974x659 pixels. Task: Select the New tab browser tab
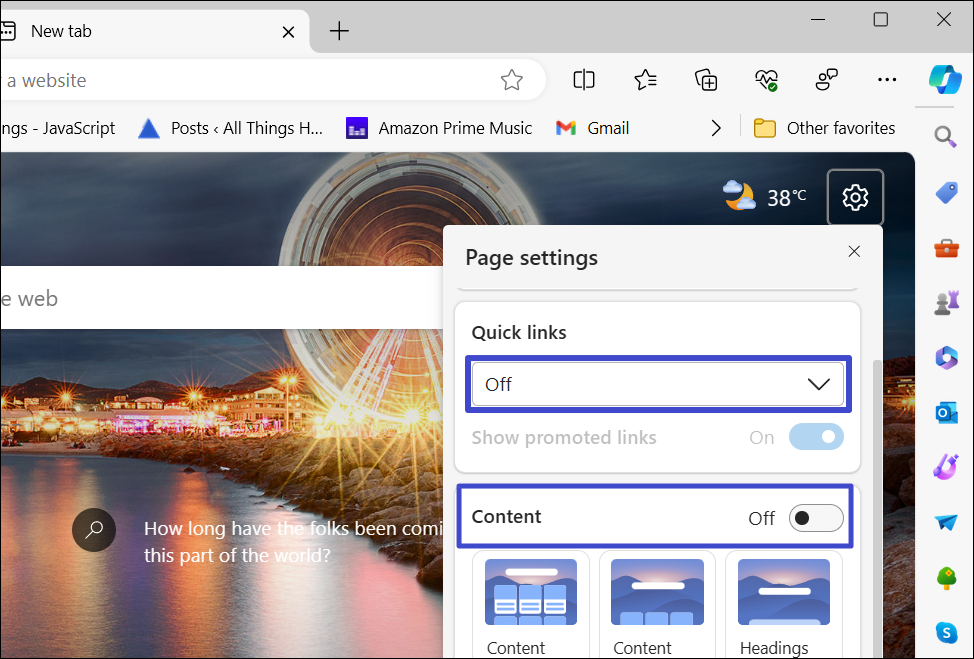[x=150, y=31]
